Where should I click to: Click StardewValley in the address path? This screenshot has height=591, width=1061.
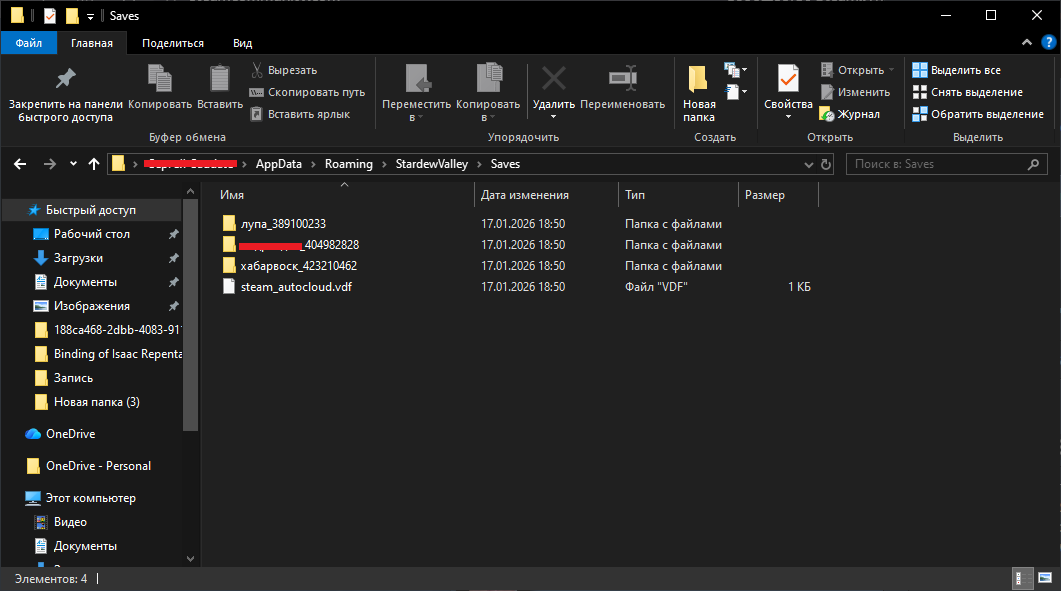(432, 164)
